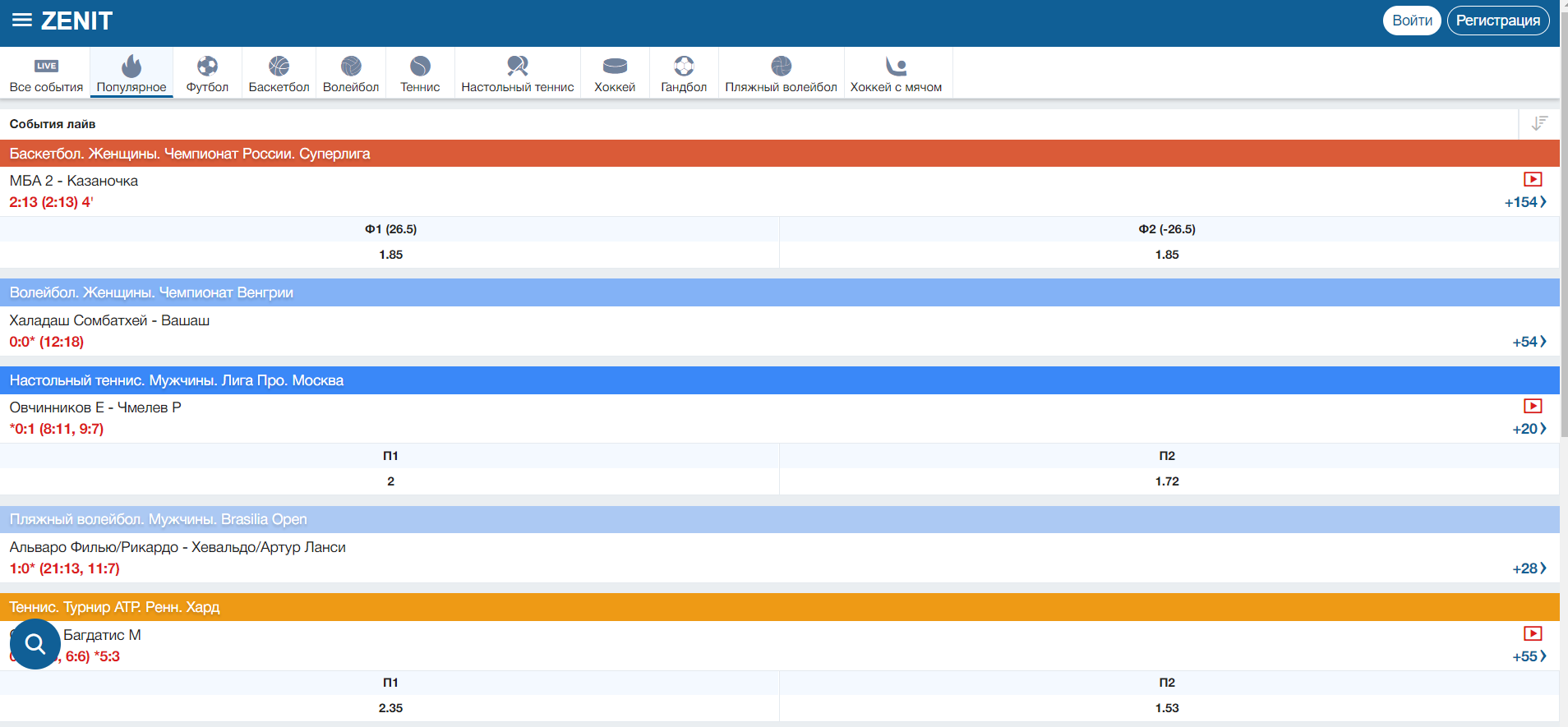
Task: Play video stream for Овчинников - Чмелев match
Action: coord(1532,406)
